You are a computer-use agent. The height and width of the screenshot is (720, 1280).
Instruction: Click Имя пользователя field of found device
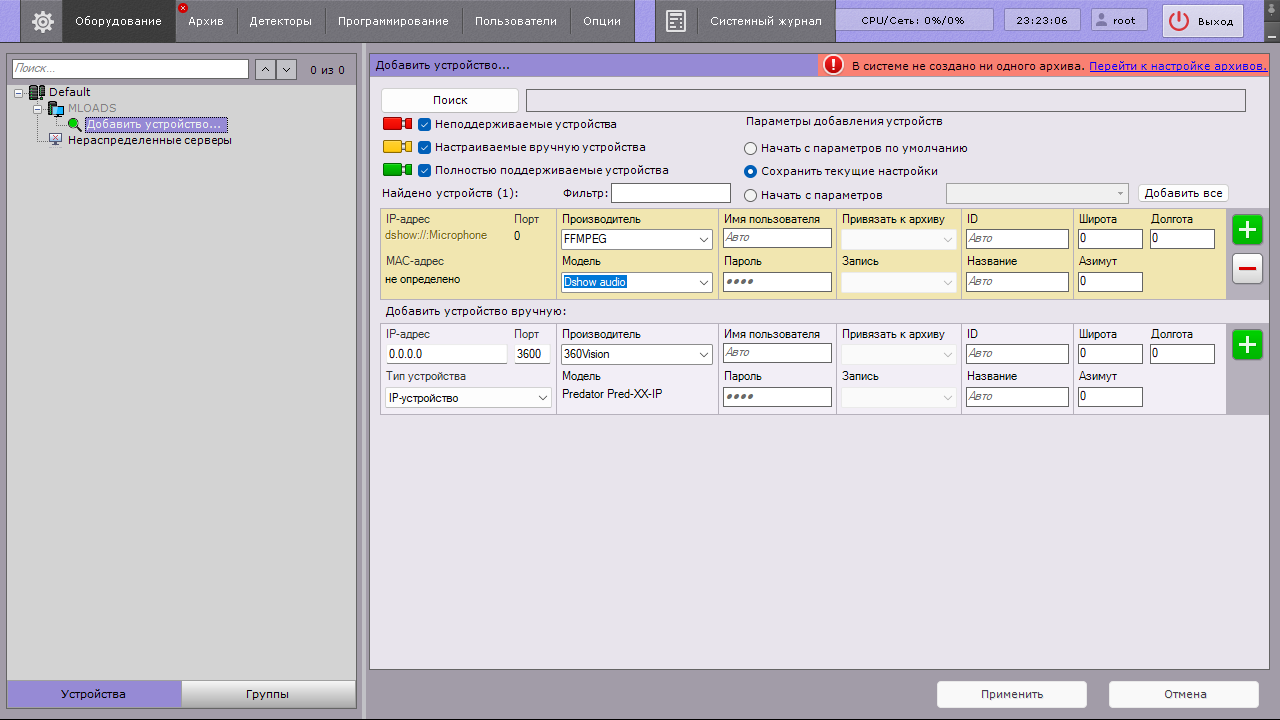click(x=777, y=239)
